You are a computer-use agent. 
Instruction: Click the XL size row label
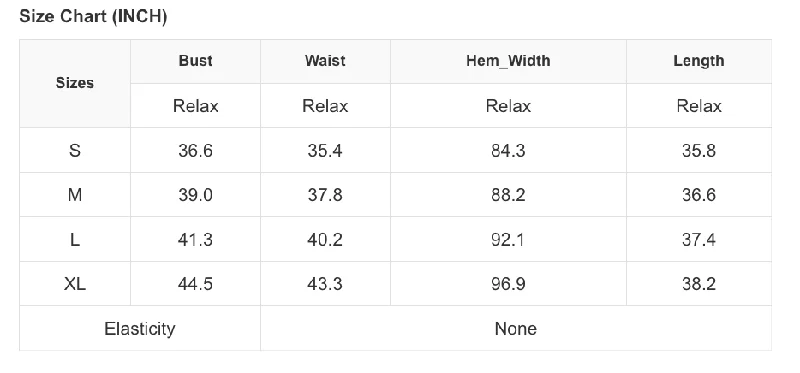tap(75, 284)
